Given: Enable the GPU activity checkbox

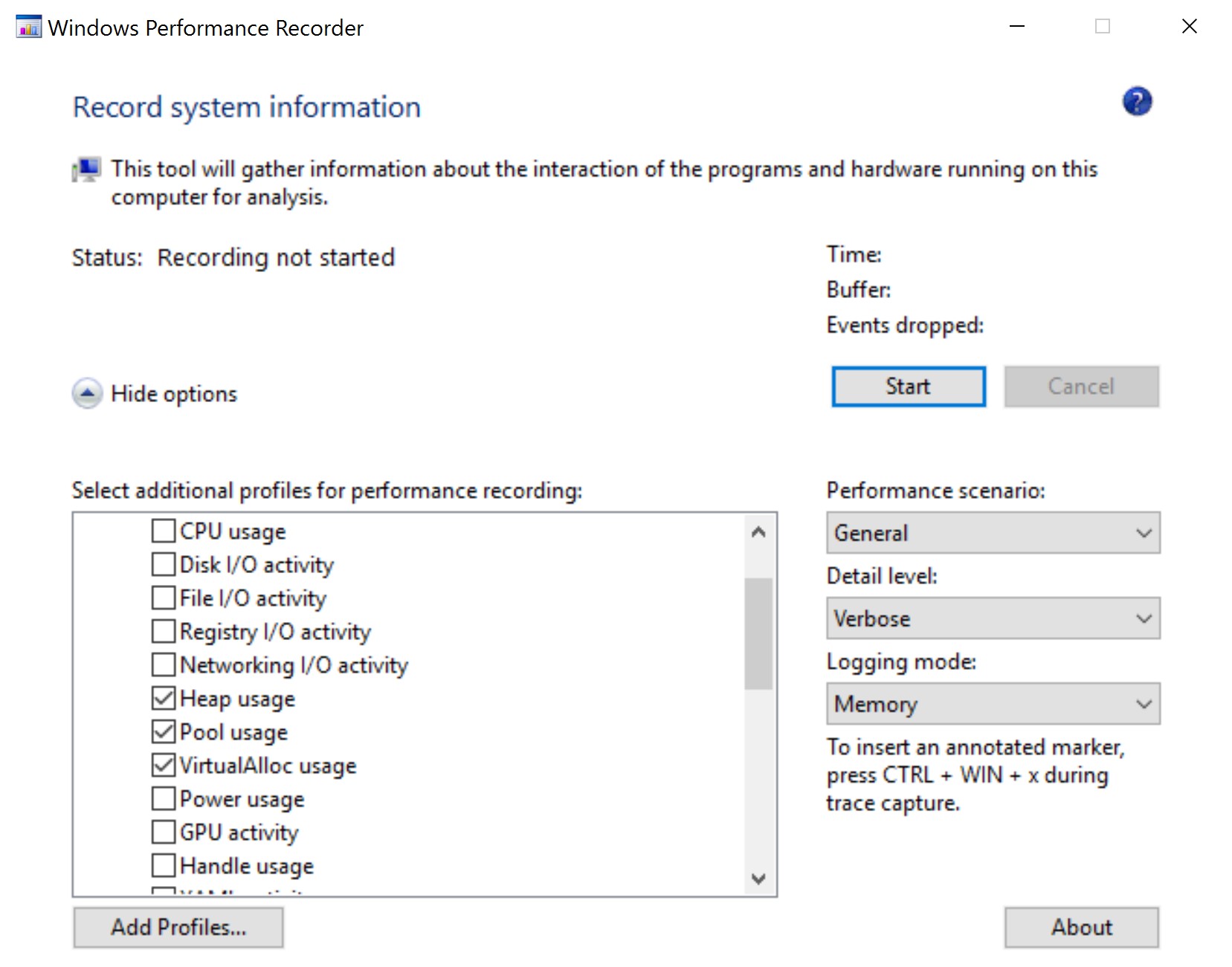Looking at the screenshot, I should tap(164, 832).
